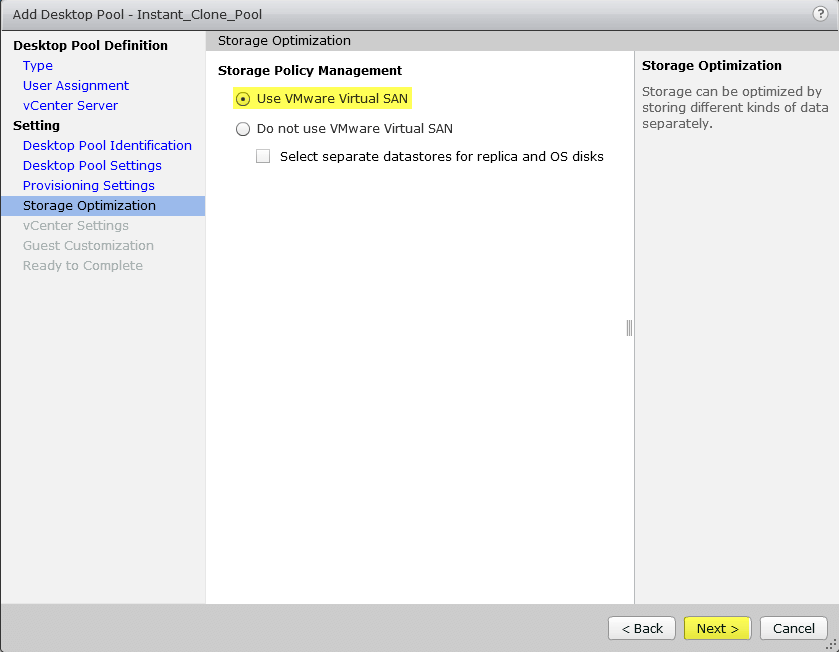Return to Provisioning Settings step
Image resolution: width=839 pixels, height=652 pixels.
(x=89, y=186)
